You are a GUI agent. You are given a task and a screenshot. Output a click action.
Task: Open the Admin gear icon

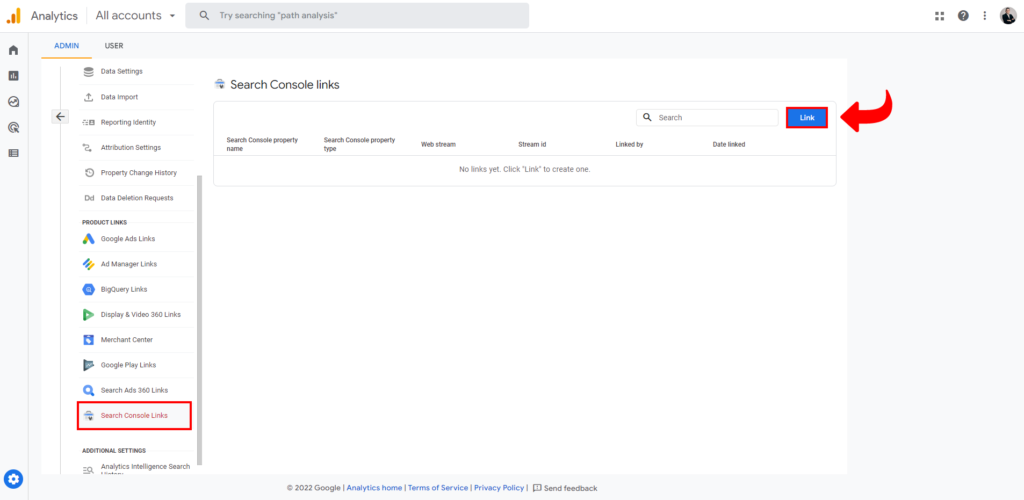14,479
